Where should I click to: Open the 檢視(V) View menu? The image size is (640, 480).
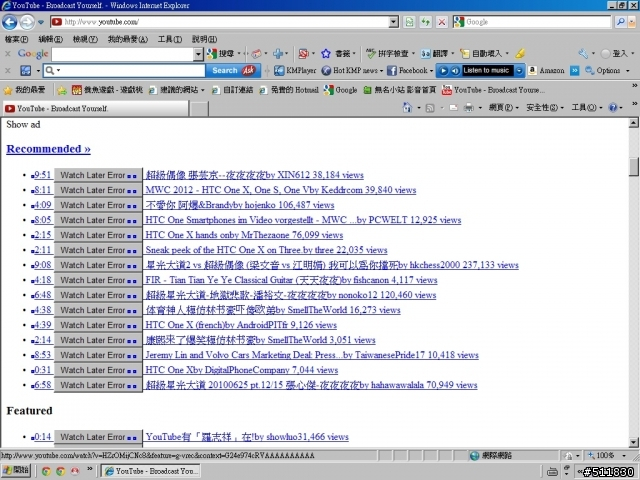pos(85,39)
